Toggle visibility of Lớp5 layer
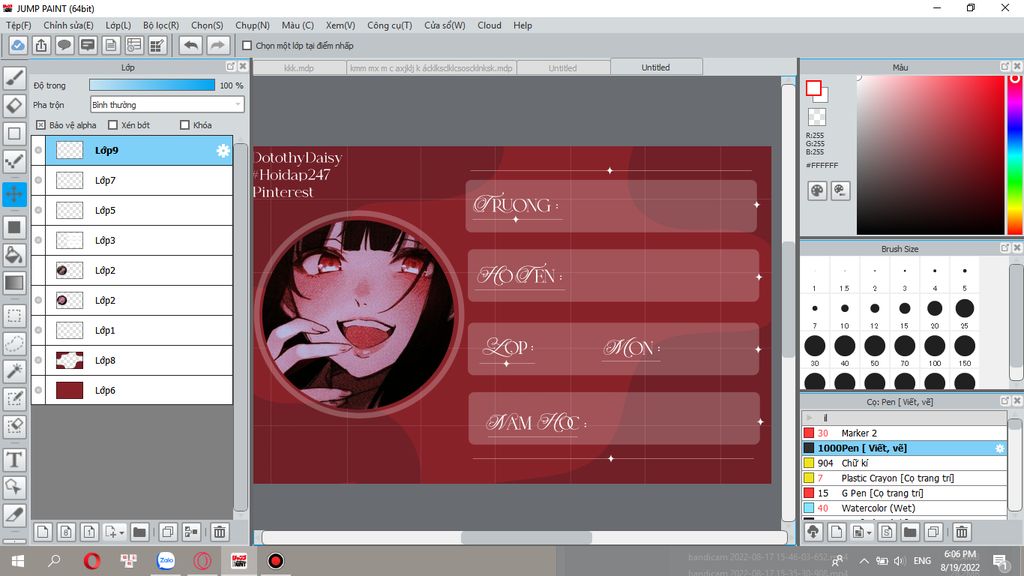 [x=39, y=210]
